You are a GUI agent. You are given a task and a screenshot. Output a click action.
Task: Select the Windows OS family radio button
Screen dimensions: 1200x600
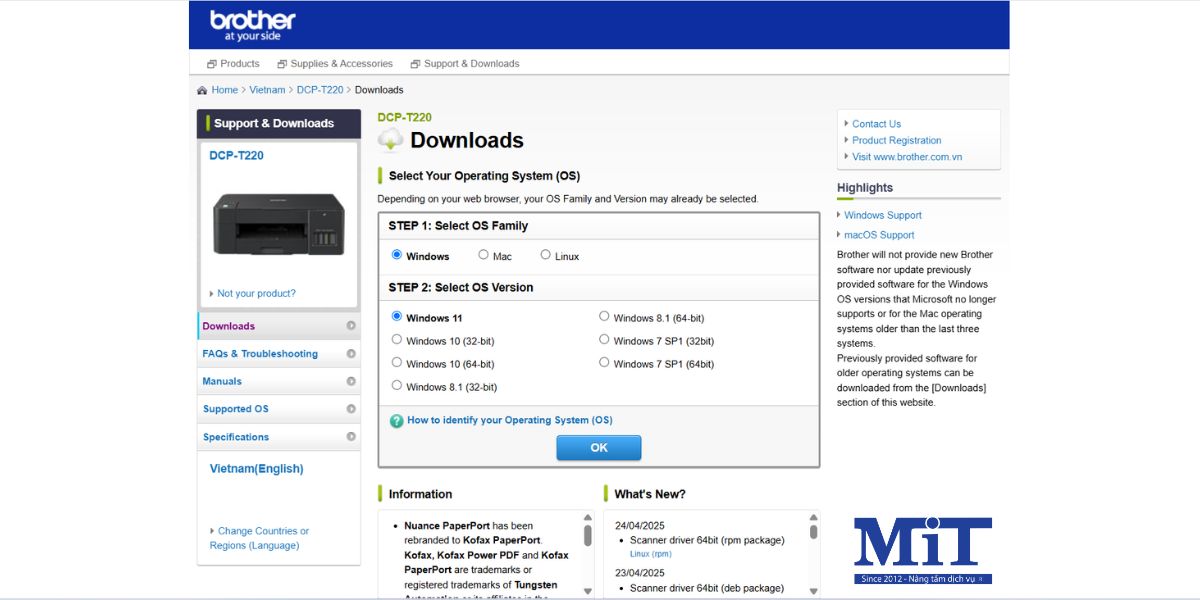[x=397, y=255]
